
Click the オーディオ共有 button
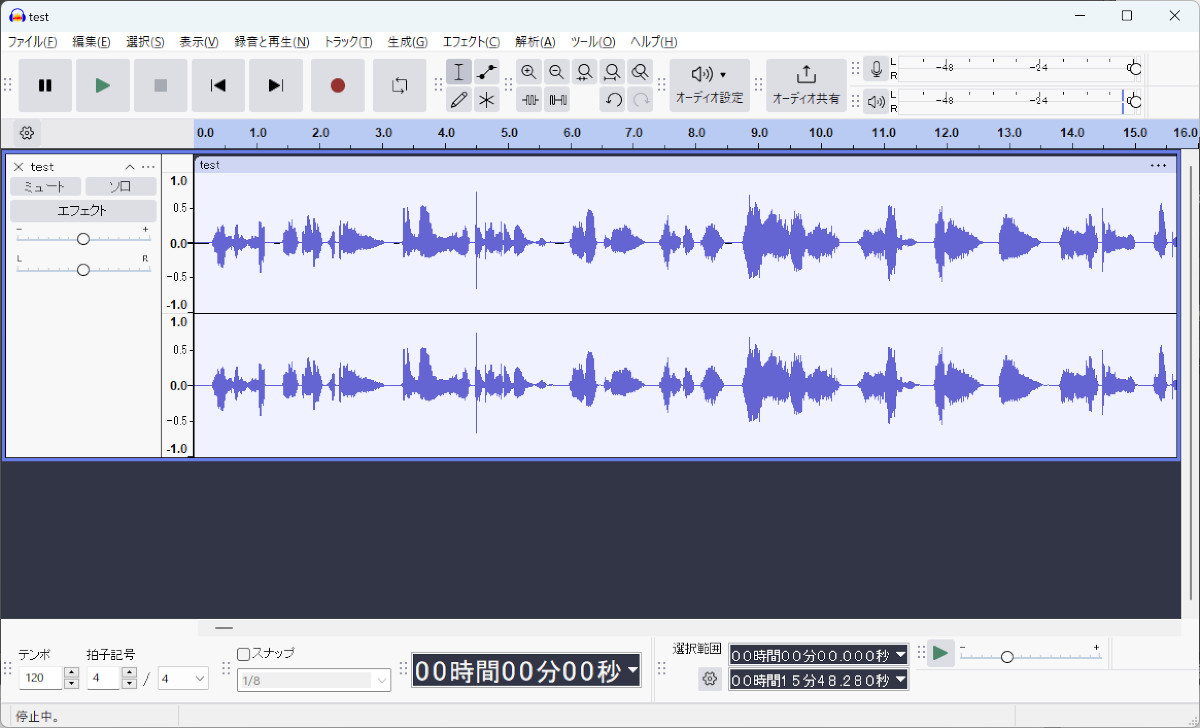805,85
